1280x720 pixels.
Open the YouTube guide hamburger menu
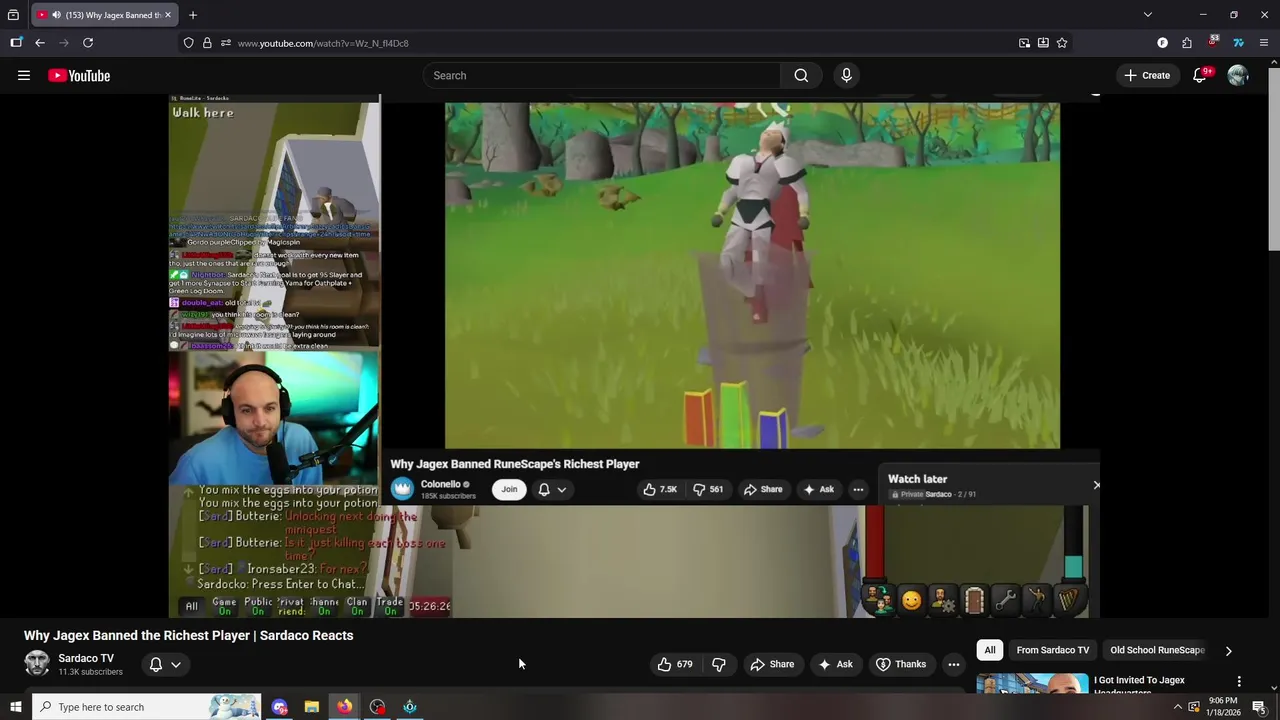point(24,75)
